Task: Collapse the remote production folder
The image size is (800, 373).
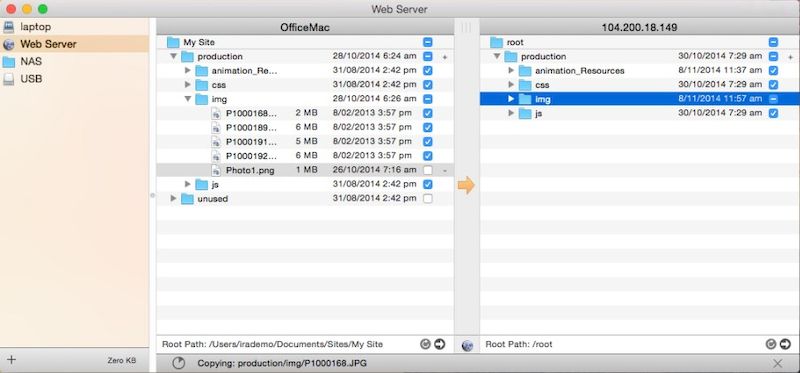Action: [497, 56]
